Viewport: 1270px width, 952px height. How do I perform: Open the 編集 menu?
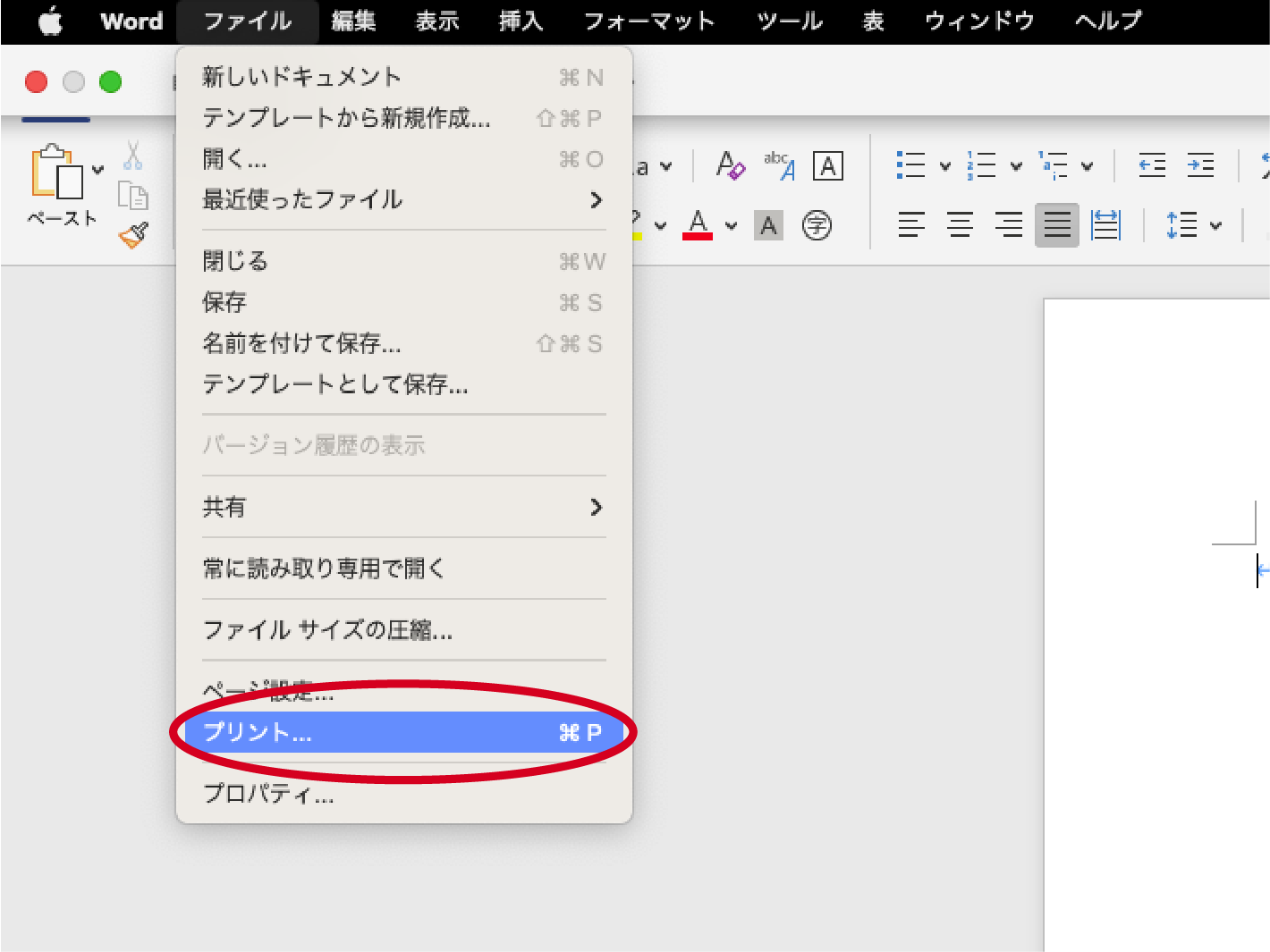(x=353, y=21)
